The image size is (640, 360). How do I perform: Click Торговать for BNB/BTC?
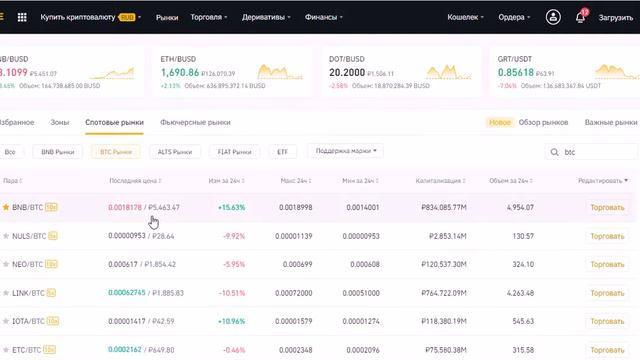coord(607,207)
